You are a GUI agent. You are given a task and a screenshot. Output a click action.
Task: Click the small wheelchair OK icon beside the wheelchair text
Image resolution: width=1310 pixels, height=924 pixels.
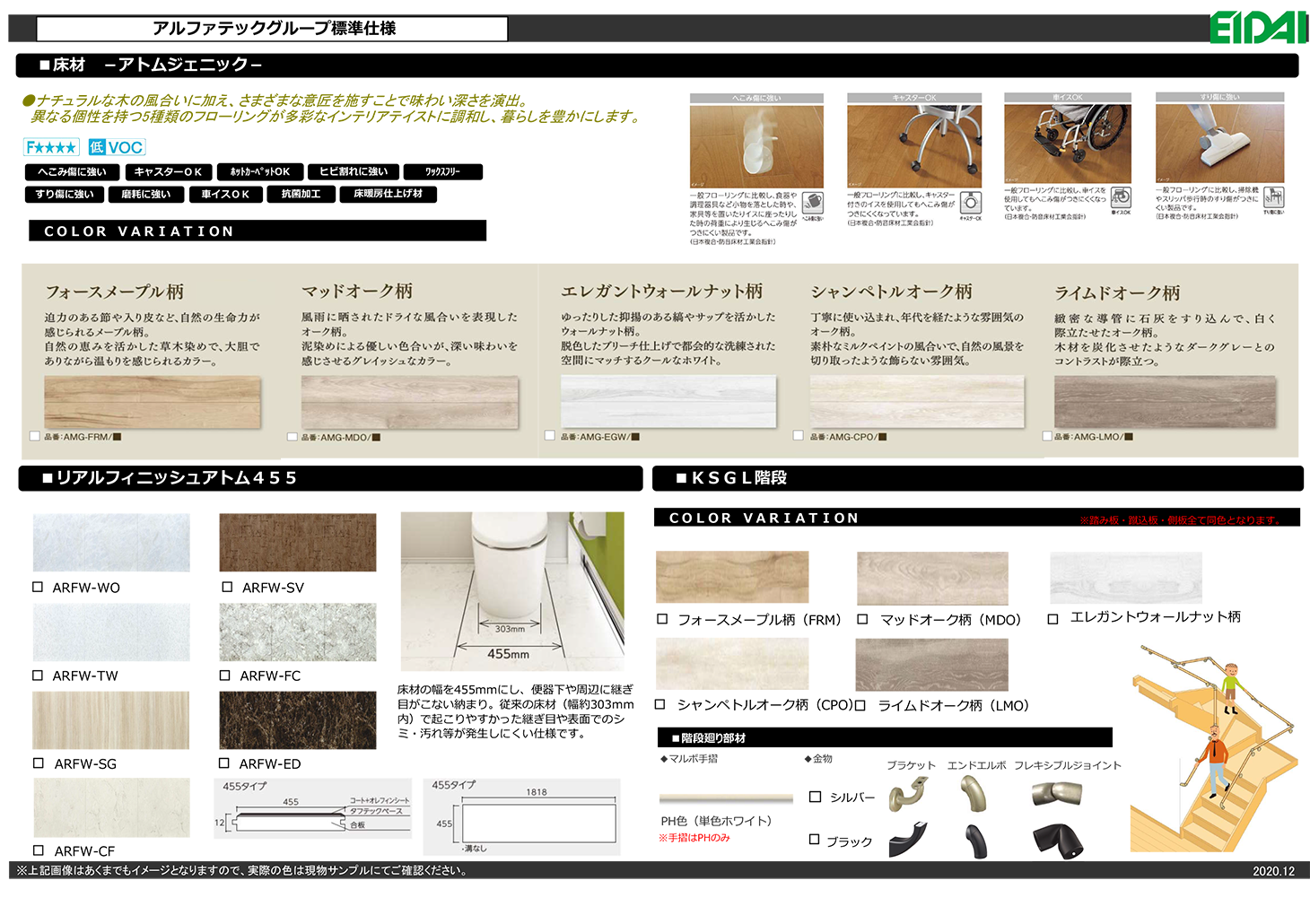click(1121, 198)
